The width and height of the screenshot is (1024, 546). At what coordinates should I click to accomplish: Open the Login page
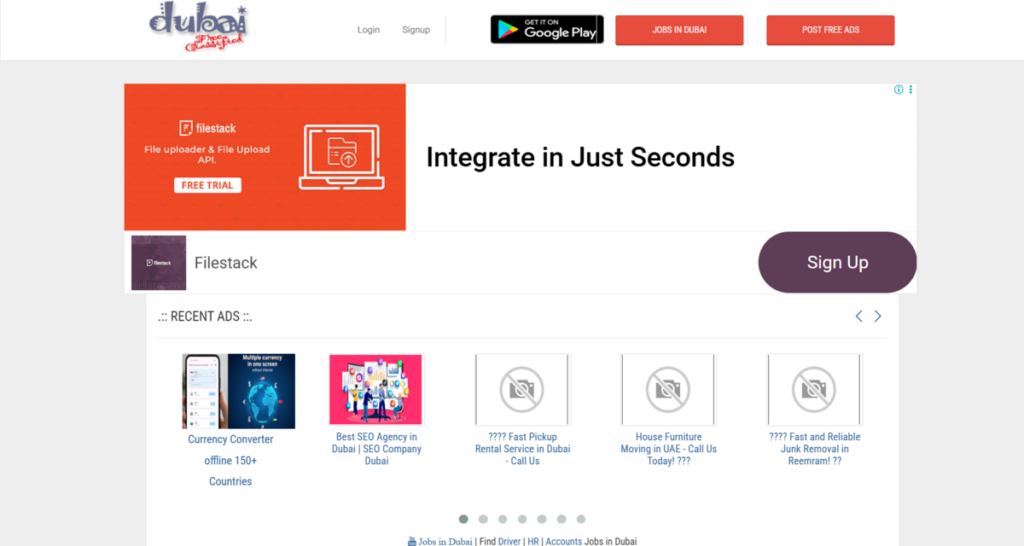pos(368,29)
